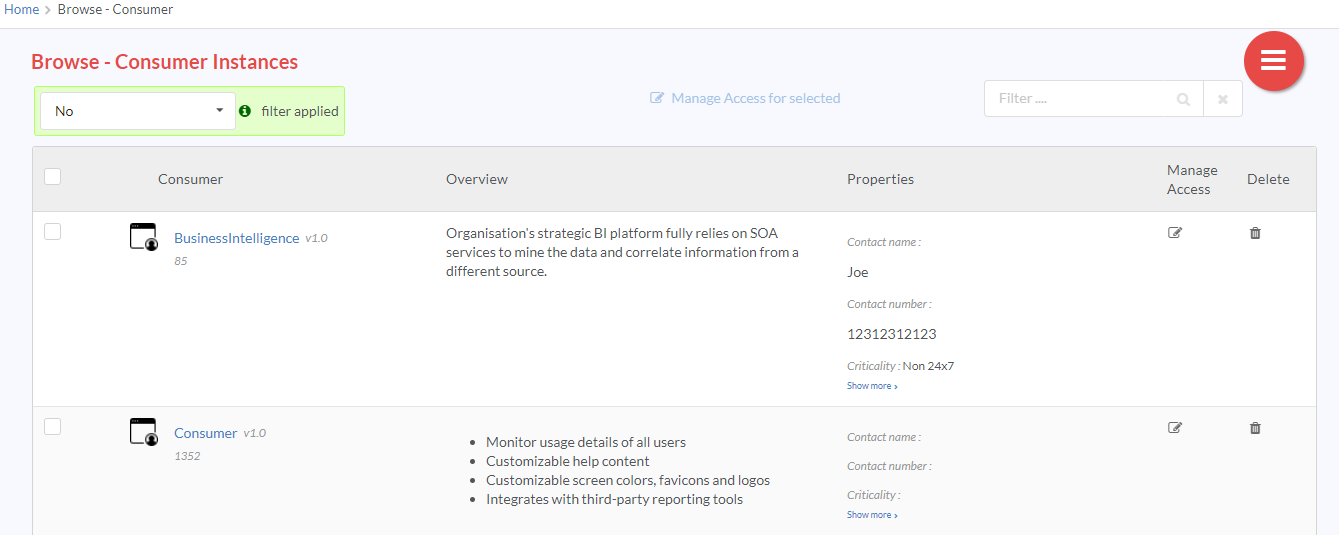Expand 'Show more' under BusinessIntelligence properties
Image resolution: width=1339 pixels, height=535 pixels.
pos(872,386)
